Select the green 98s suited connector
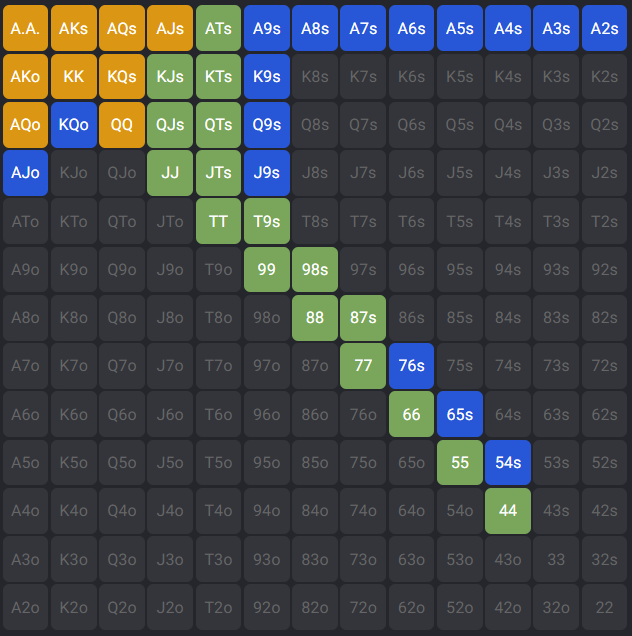 [315, 269]
